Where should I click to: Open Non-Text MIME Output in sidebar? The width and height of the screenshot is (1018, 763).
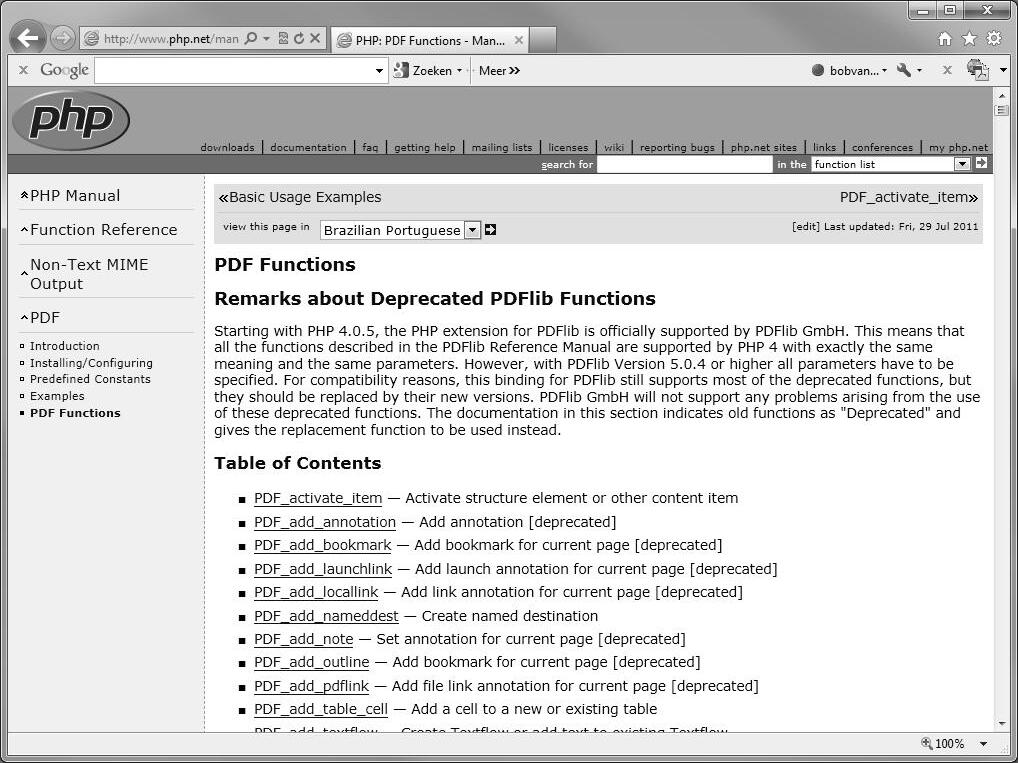89,274
